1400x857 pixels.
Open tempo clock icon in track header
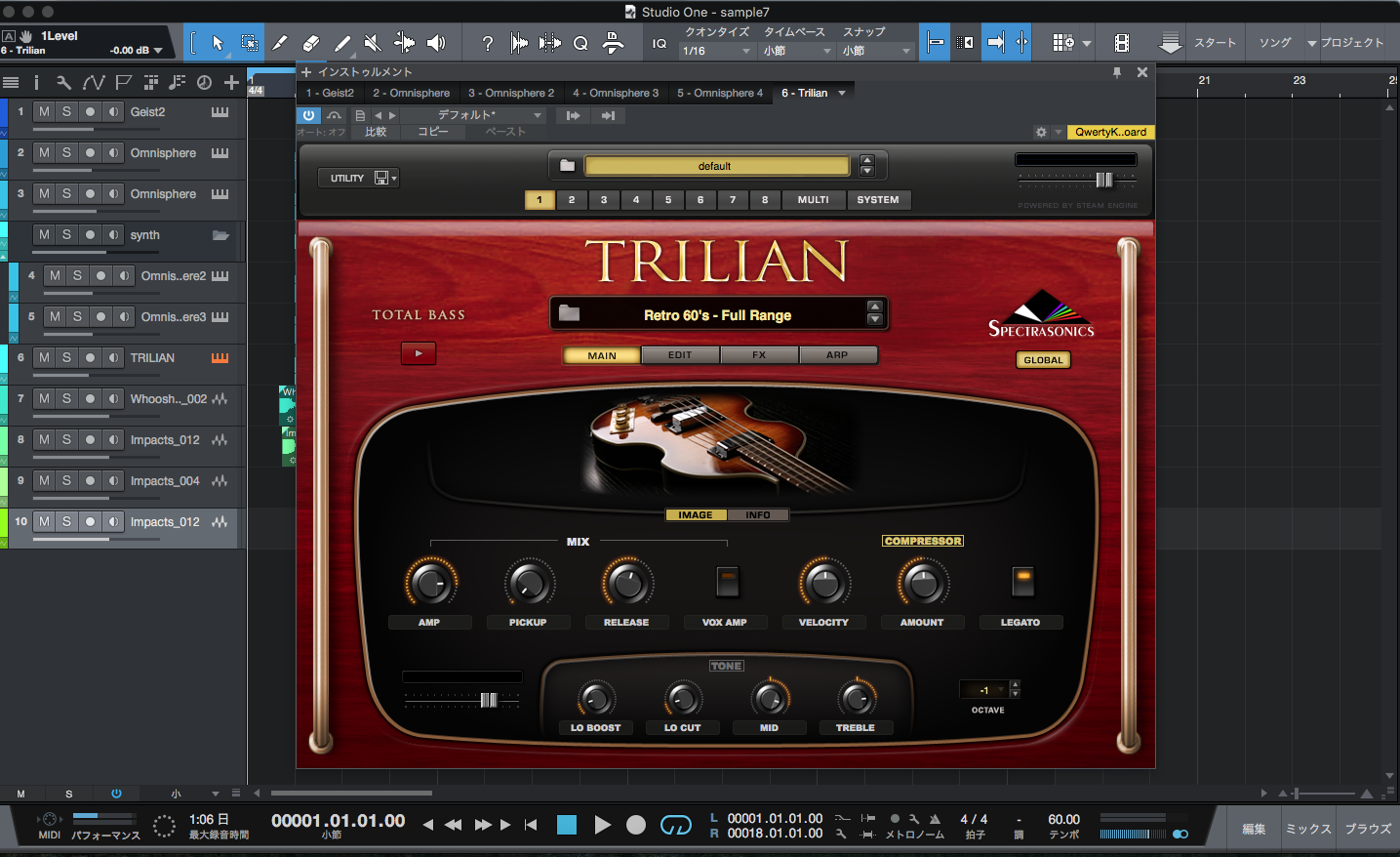204,83
